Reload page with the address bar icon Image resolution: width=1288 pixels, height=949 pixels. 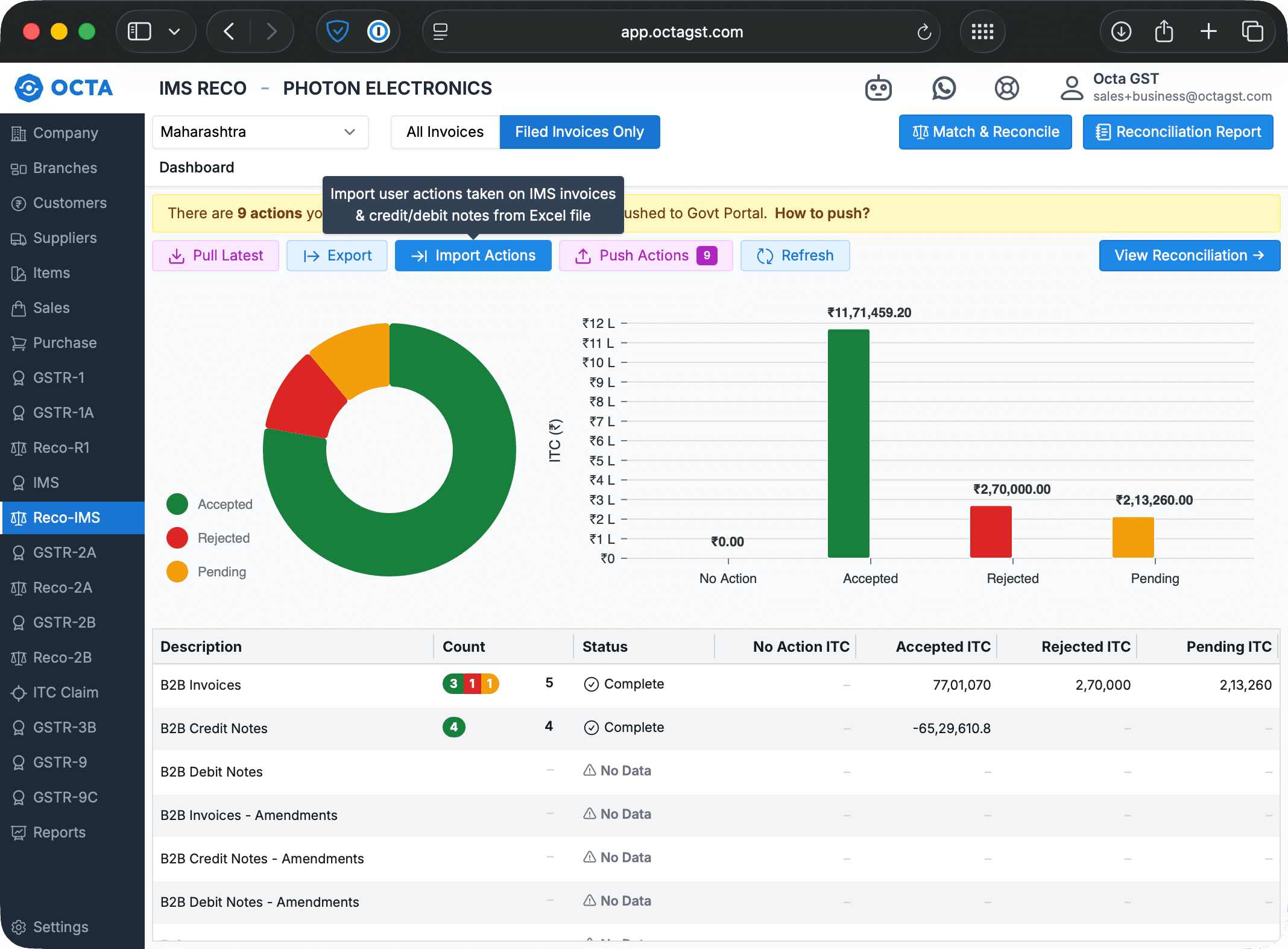(x=924, y=32)
